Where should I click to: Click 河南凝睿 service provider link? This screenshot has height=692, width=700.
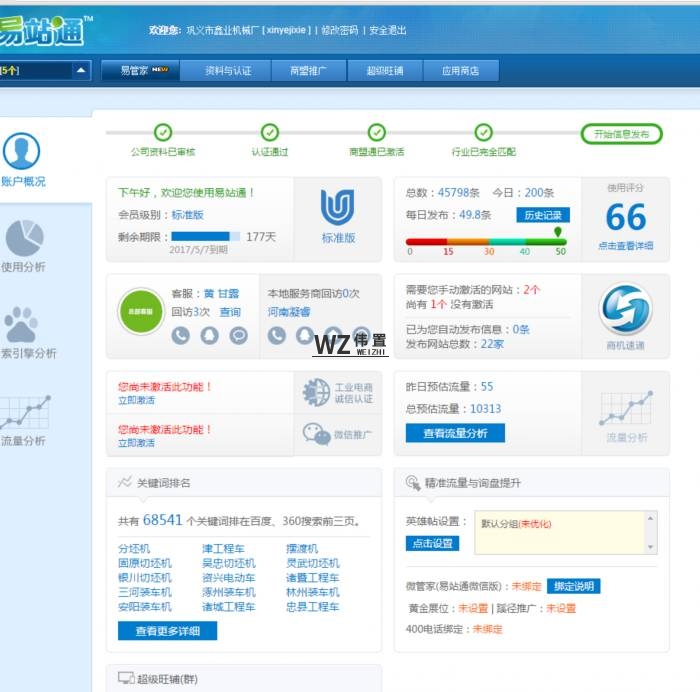tap(289, 312)
